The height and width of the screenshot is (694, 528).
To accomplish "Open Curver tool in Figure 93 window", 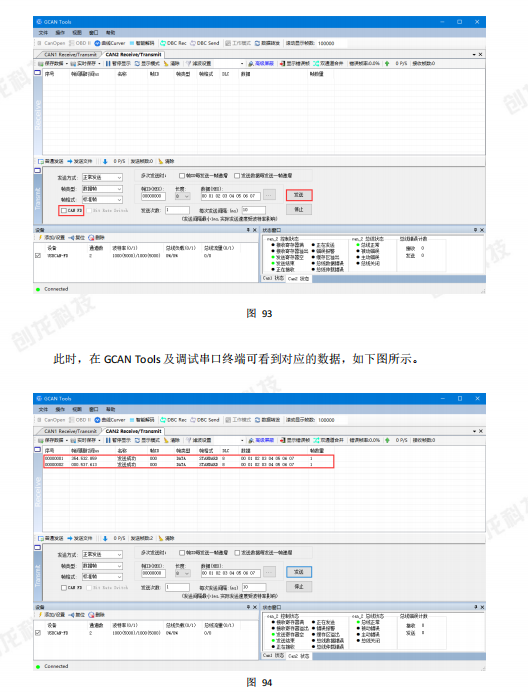I will pos(110,43).
